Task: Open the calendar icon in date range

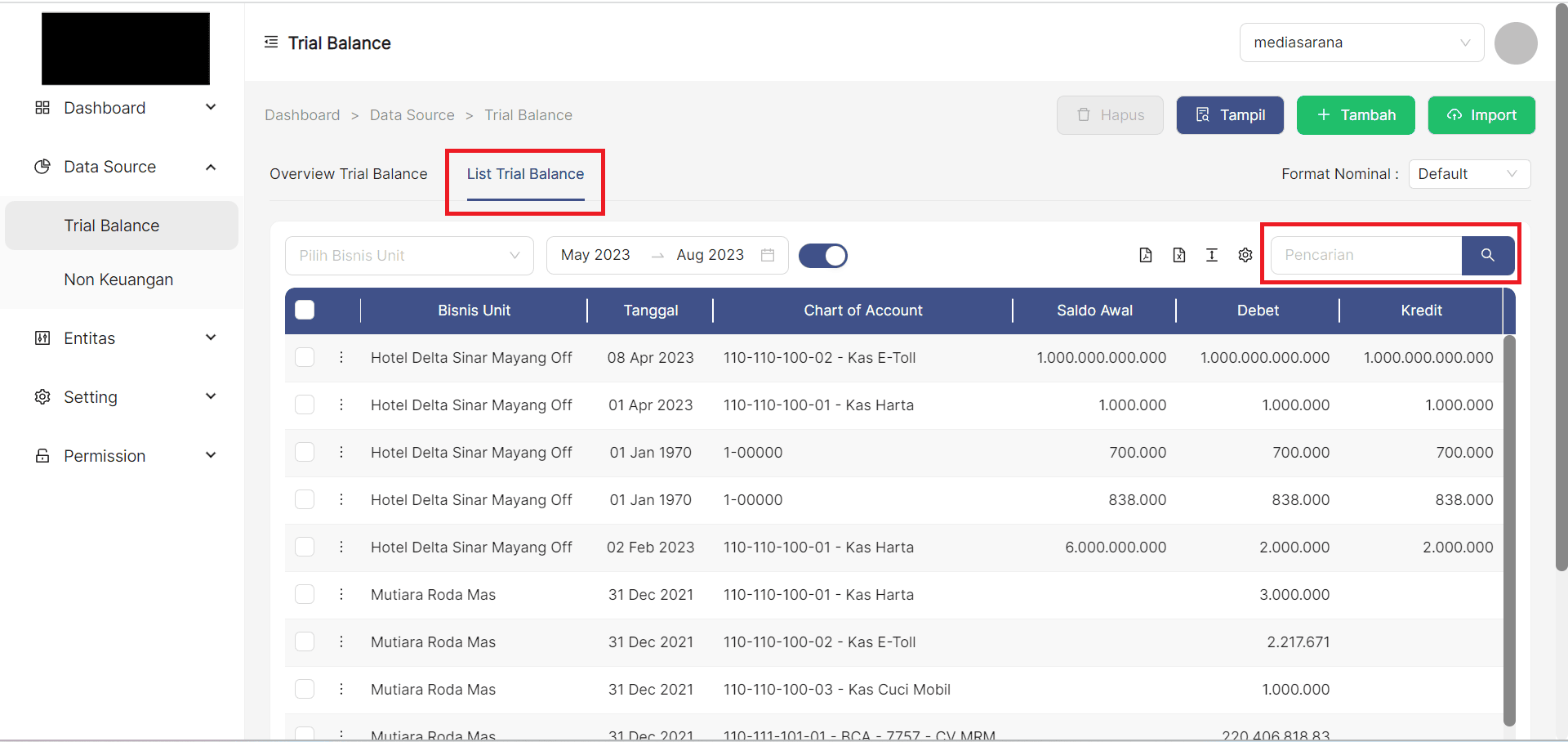Action: pos(768,255)
